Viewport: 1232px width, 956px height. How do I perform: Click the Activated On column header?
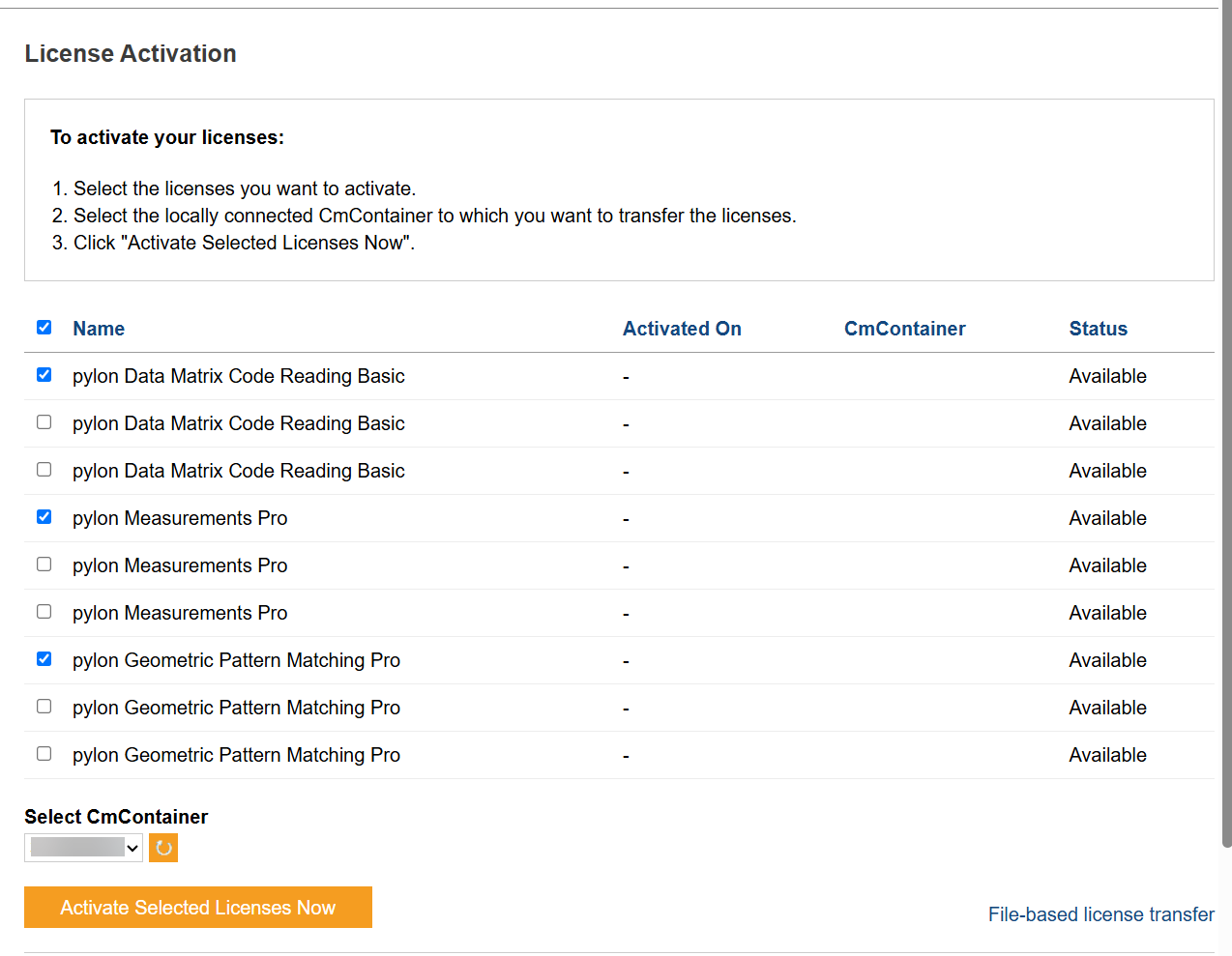[682, 329]
